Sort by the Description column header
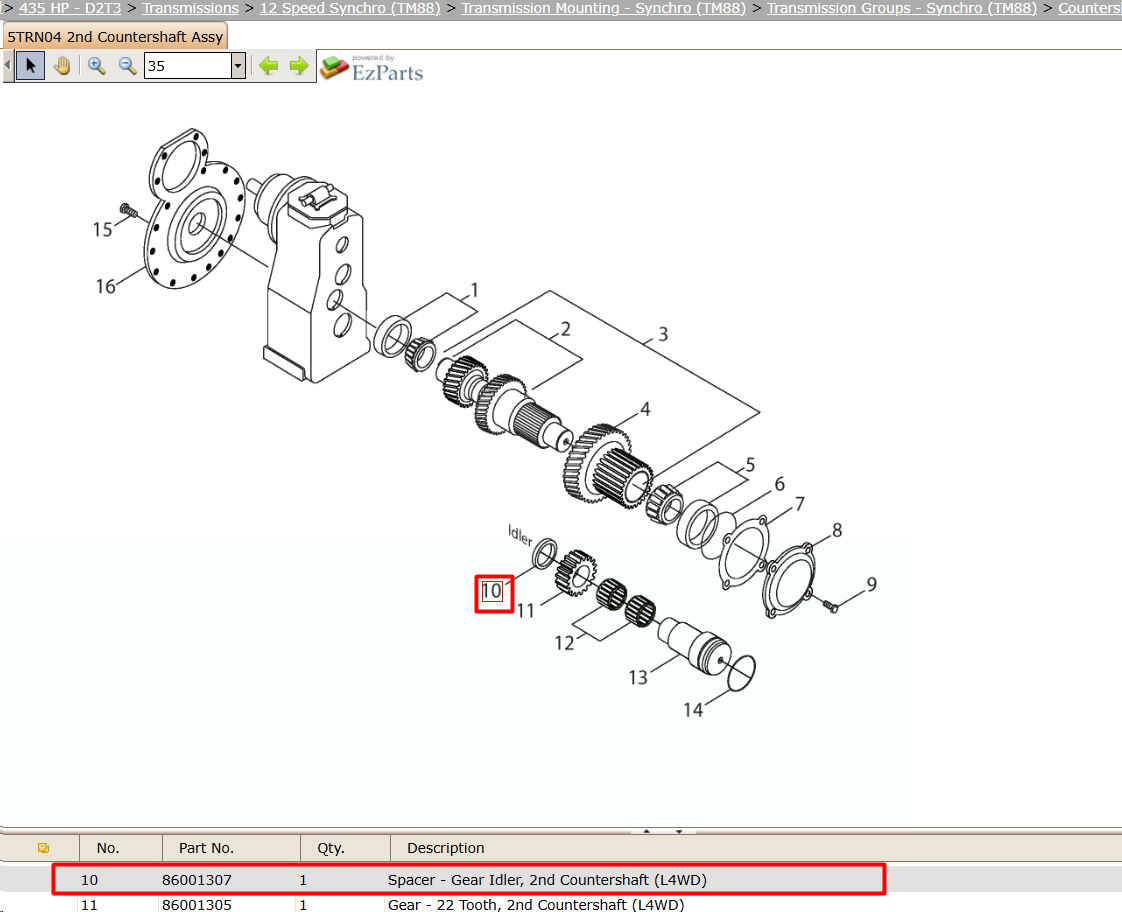 click(x=446, y=848)
